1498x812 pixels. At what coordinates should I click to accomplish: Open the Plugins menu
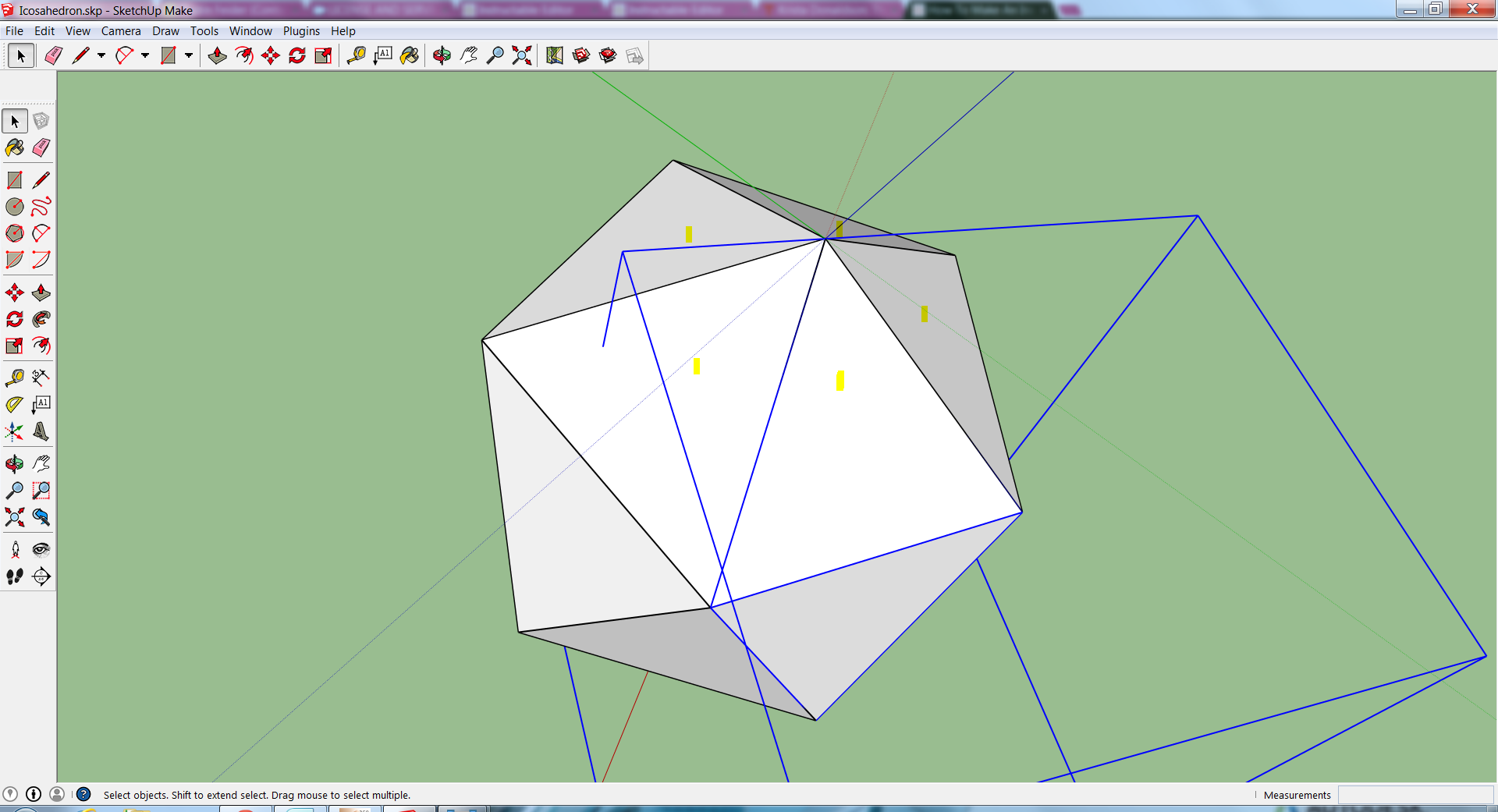301,31
